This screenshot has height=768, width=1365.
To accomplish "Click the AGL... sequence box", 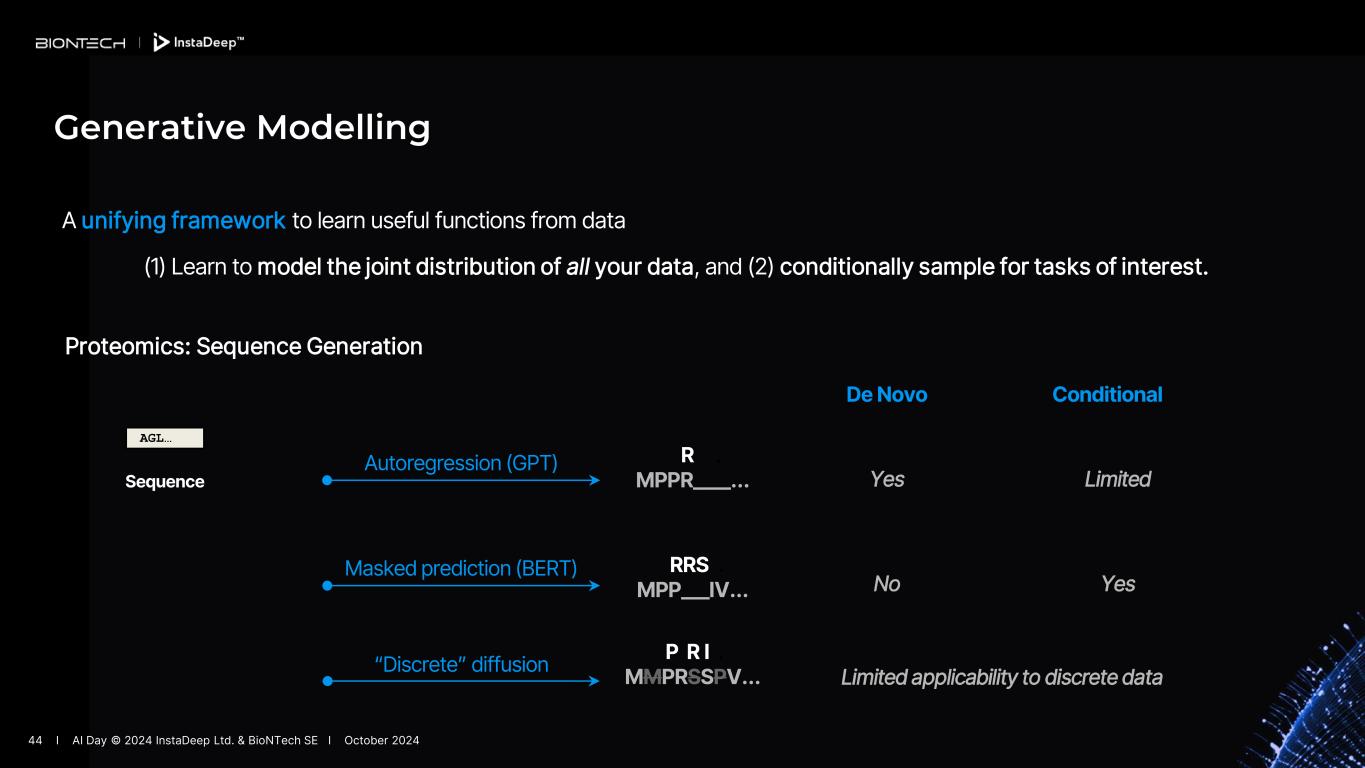I will [x=165, y=438].
